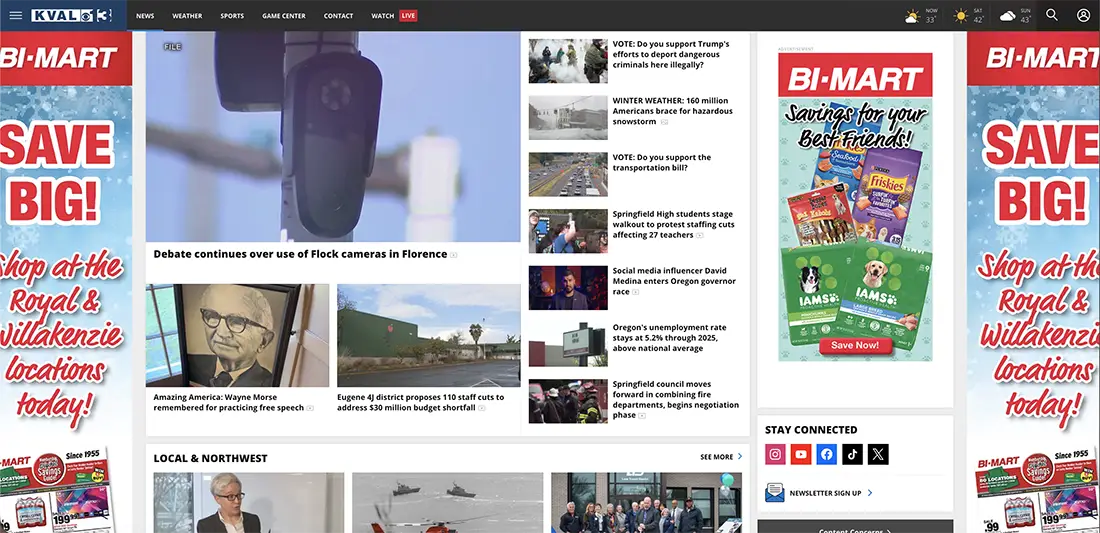
Task: Click the woman with glasses thumbnail
Action: 249,503
